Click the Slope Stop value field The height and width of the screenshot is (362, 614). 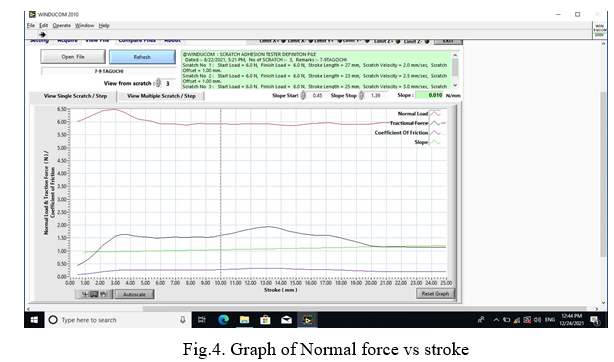pos(376,96)
